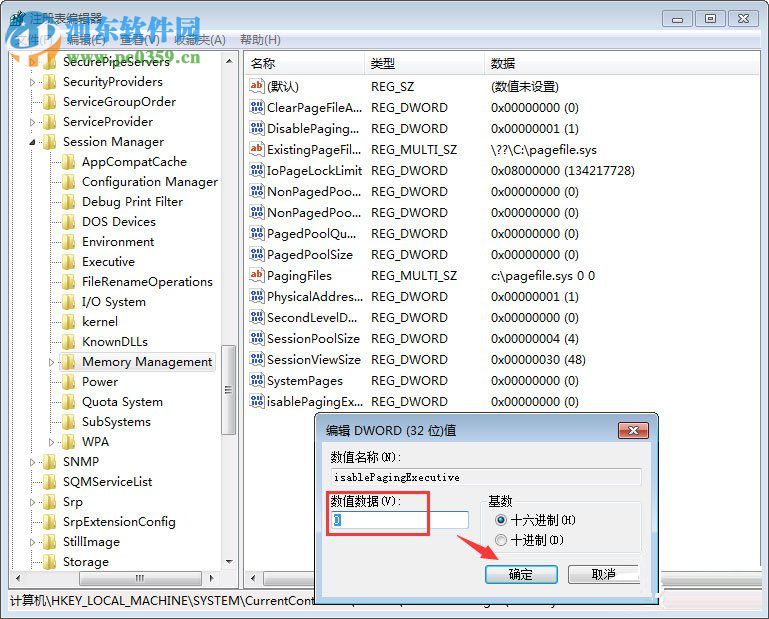Click the PhysicalAddres... value icon

[256, 296]
